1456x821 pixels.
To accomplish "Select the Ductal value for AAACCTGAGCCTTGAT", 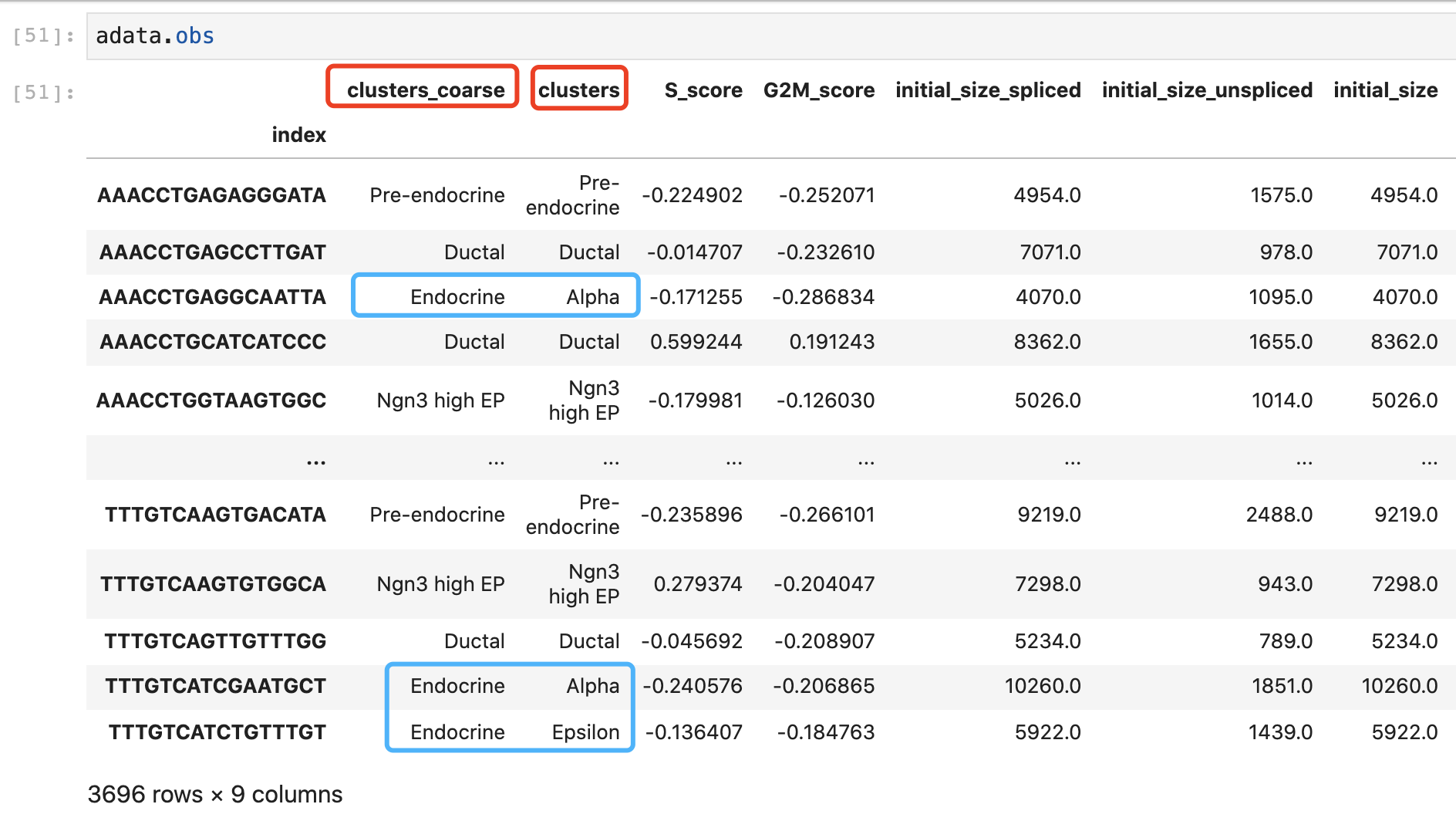I will pyautogui.click(x=474, y=252).
